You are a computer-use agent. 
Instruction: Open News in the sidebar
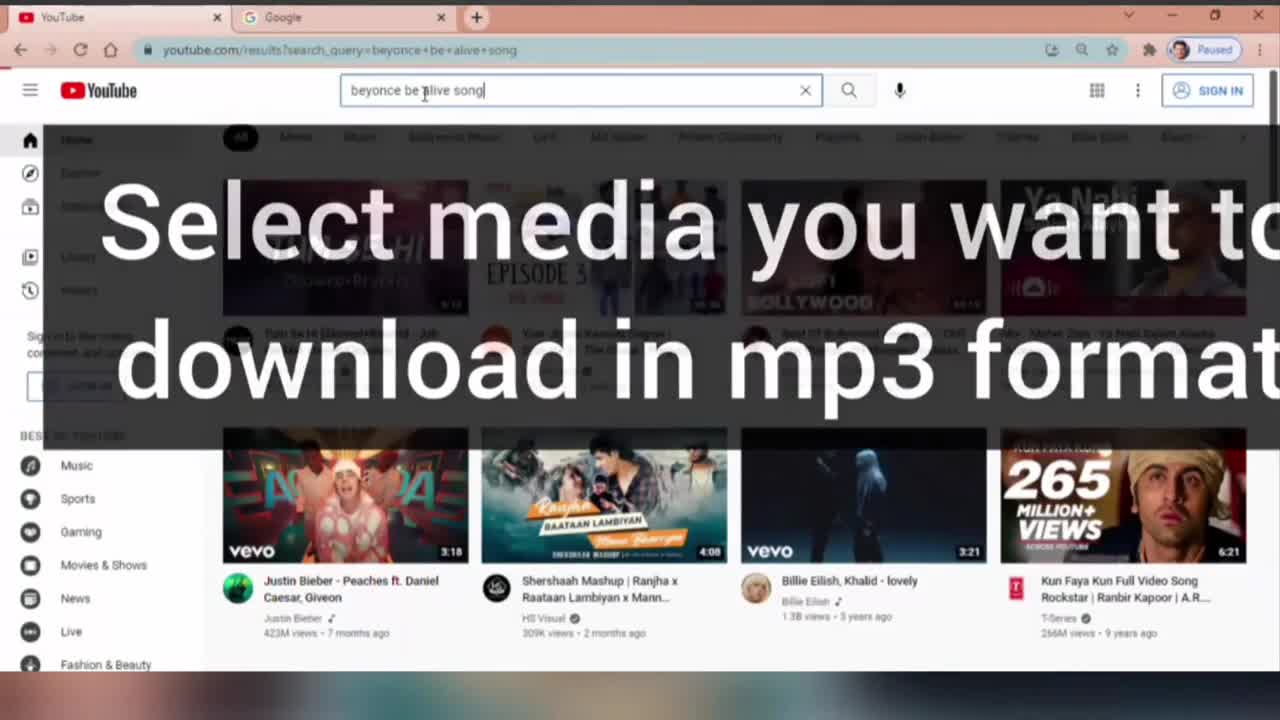75,598
